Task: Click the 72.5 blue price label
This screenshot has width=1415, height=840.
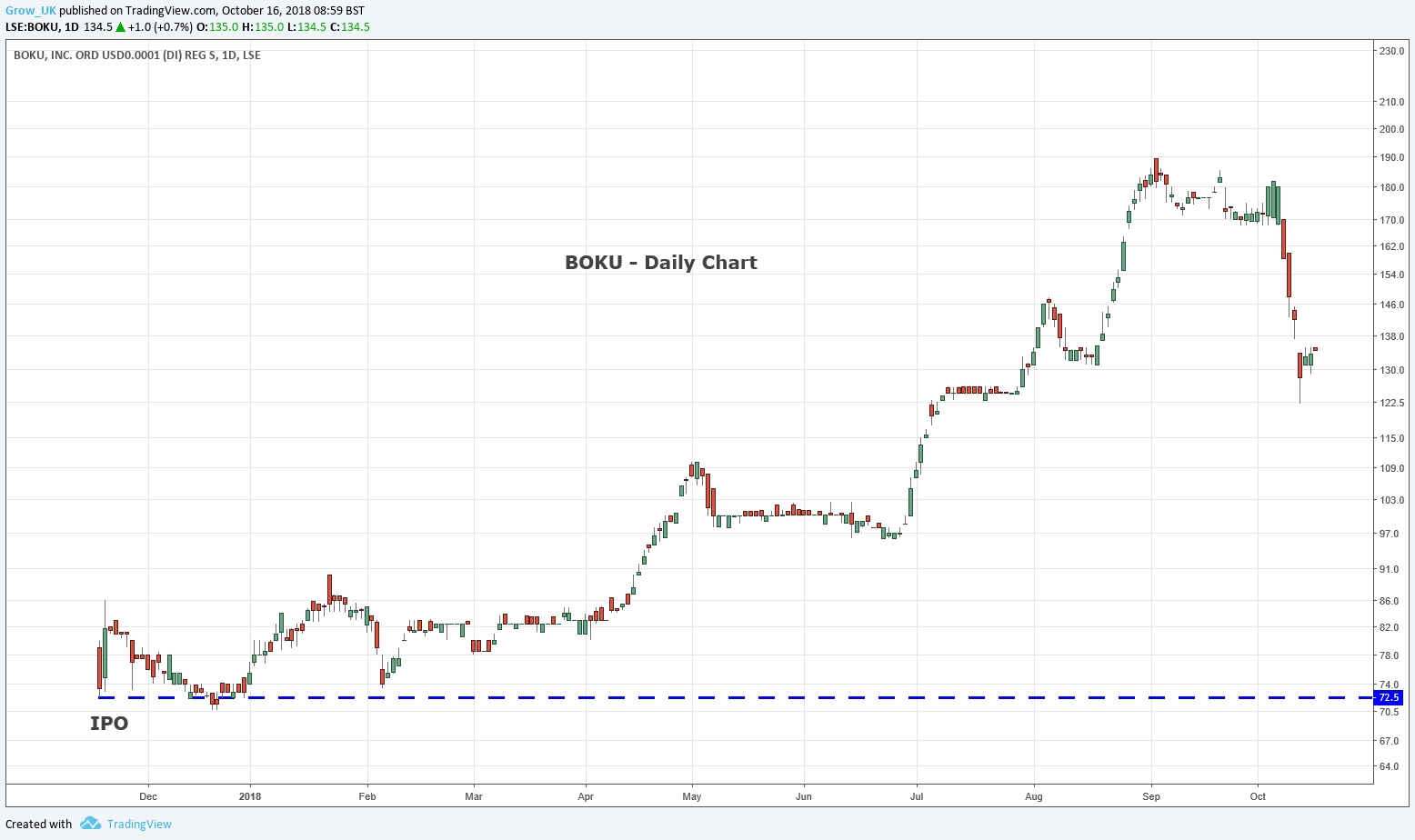Action: tap(1390, 697)
